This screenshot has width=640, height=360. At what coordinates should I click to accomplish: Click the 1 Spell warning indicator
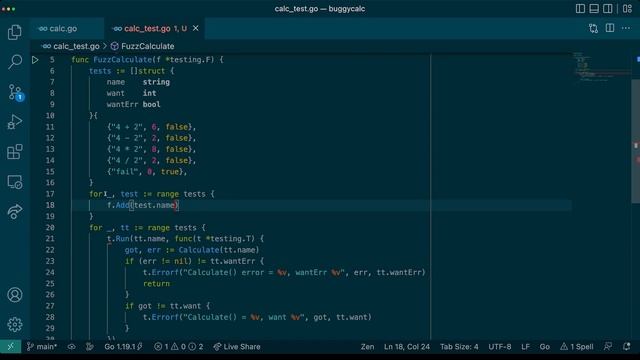tap(576, 347)
